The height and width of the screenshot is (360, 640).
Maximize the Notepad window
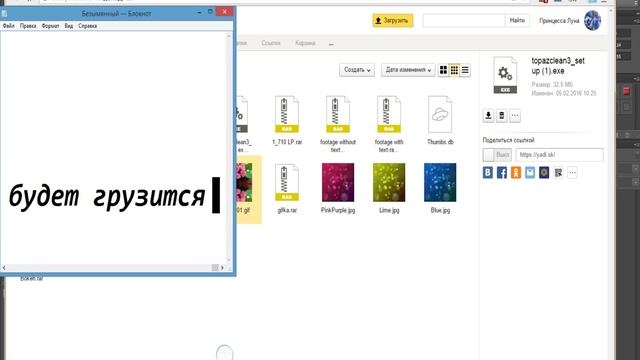point(210,12)
